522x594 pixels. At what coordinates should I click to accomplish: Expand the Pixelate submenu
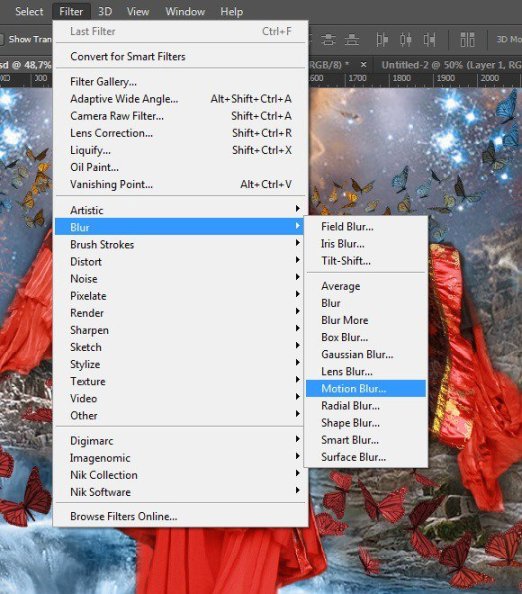(180, 295)
